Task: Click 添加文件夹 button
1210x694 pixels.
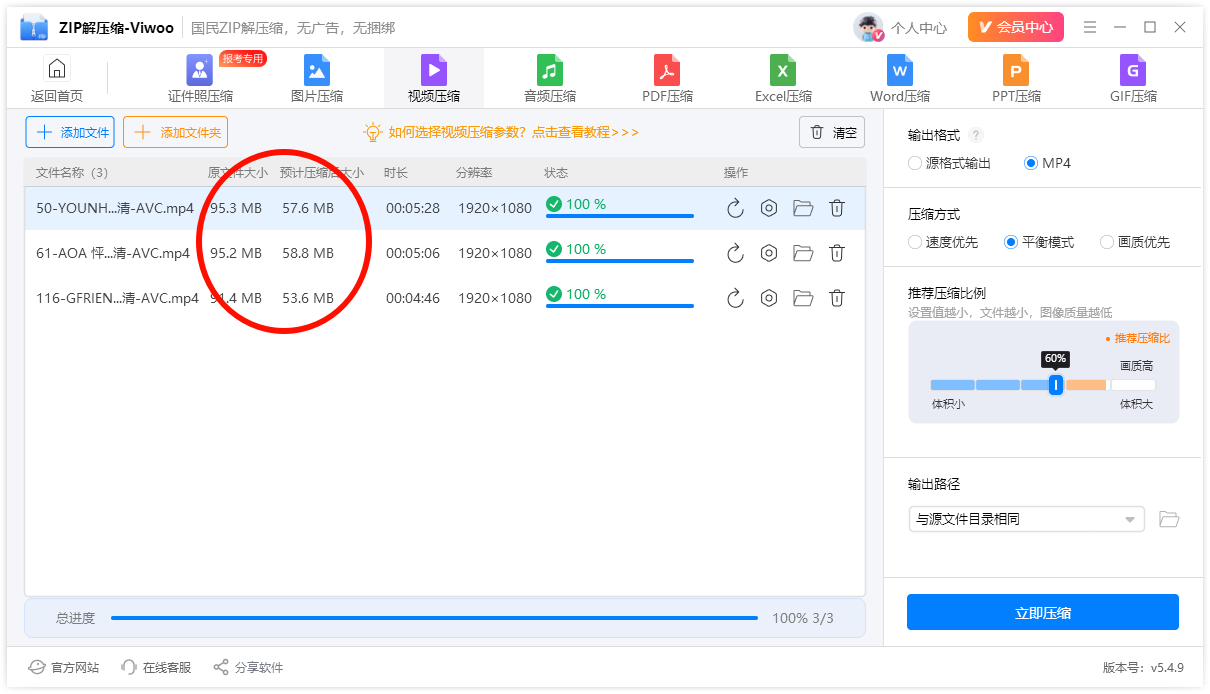Action: coord(175,132)
